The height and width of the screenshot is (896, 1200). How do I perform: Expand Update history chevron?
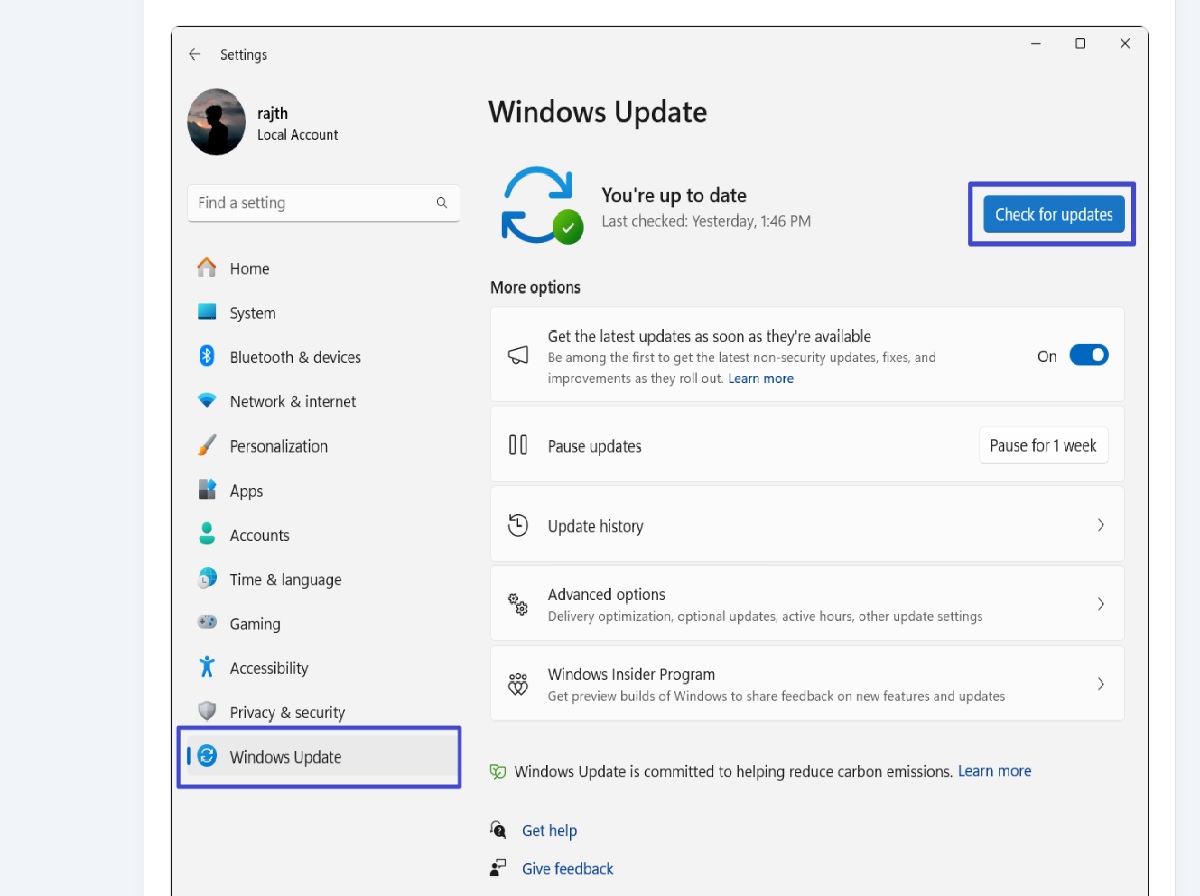tap(1100, 525)
